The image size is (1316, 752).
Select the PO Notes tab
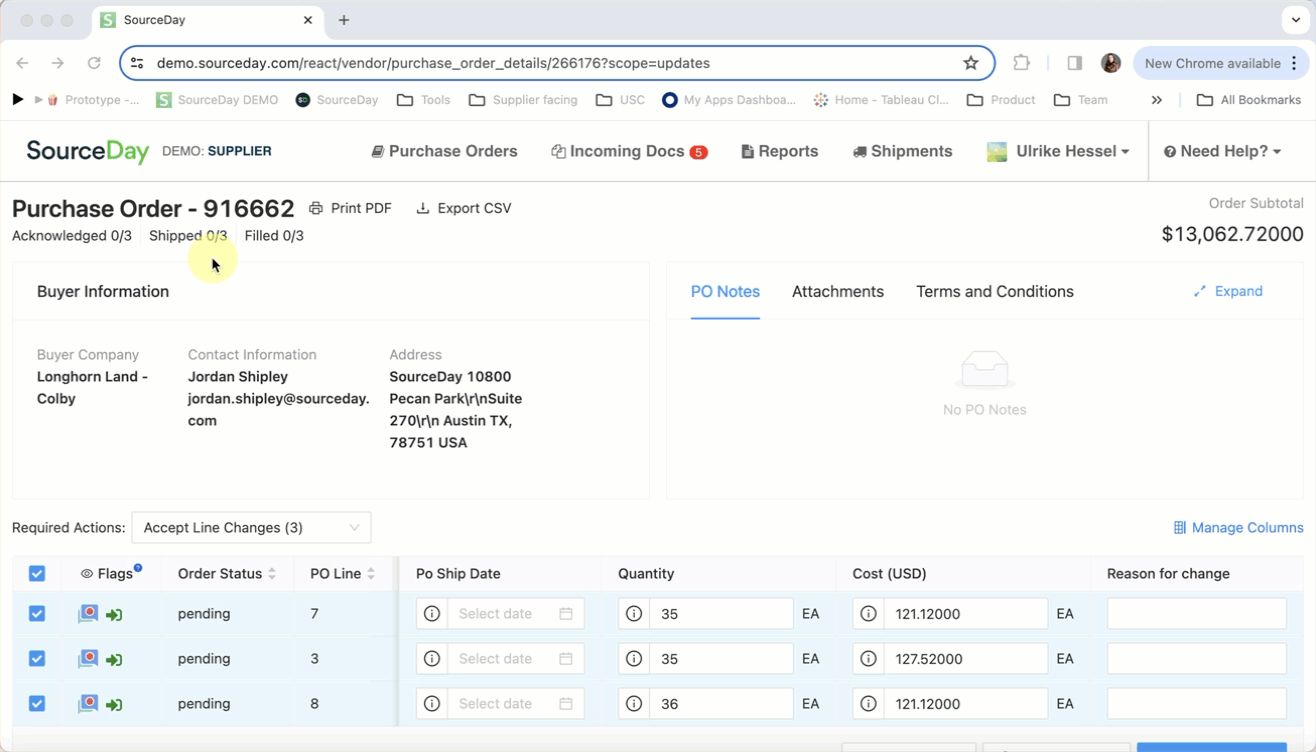pyautogui.click(x=725, y=292)
